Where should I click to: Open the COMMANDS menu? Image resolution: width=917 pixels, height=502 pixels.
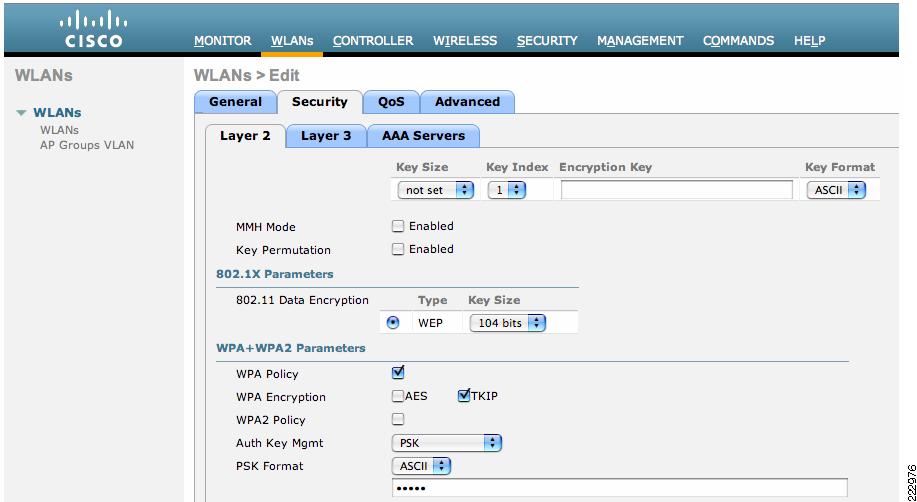738,41
